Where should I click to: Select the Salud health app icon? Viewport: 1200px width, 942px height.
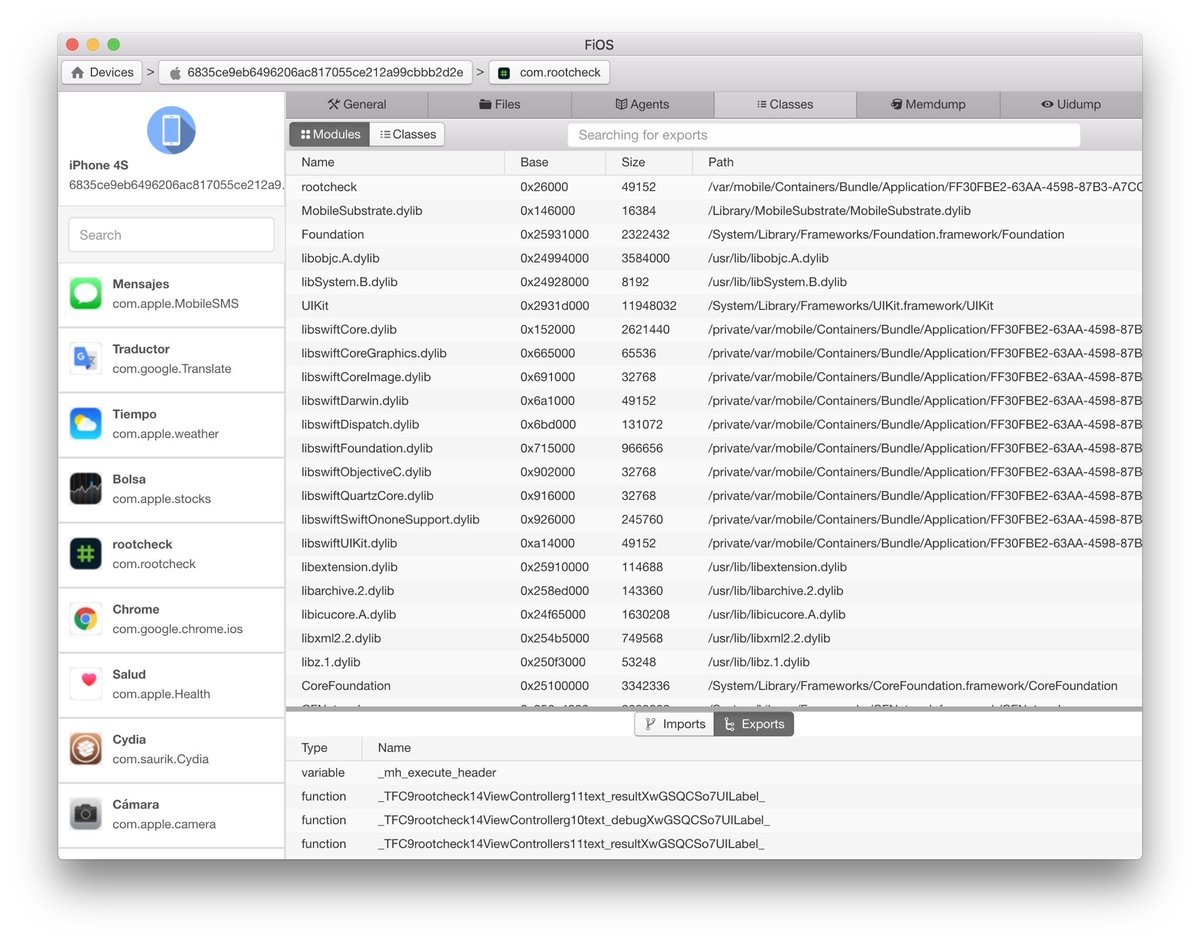click(x=86, y=684)
